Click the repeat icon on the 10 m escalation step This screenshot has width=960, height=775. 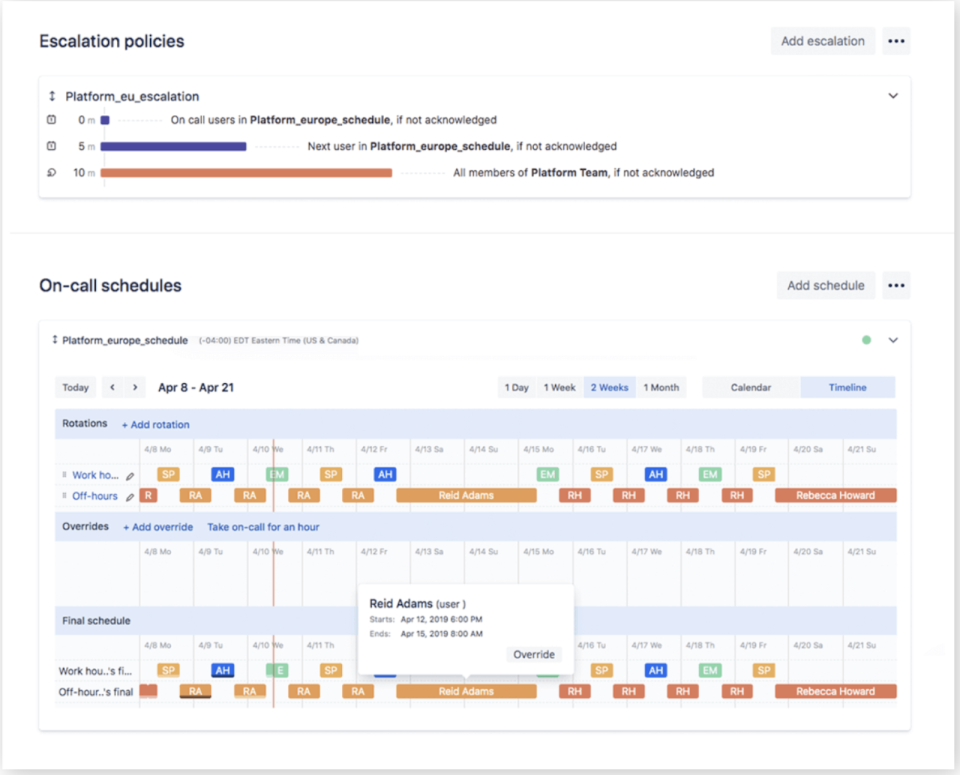click(x=51, y=173)
